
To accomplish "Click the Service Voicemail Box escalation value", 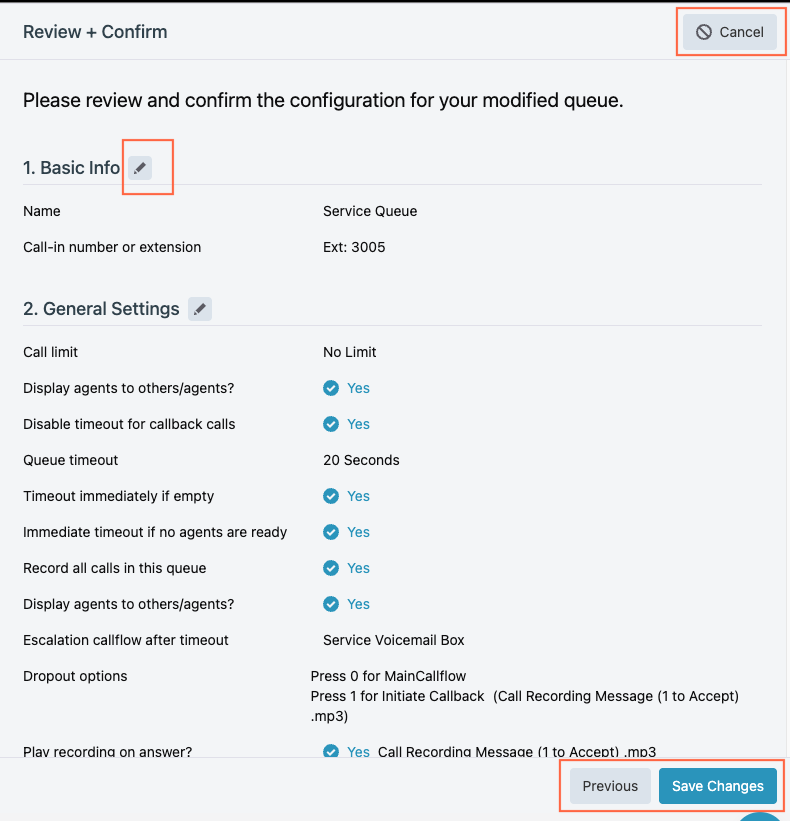I will (x=394, y=640).
